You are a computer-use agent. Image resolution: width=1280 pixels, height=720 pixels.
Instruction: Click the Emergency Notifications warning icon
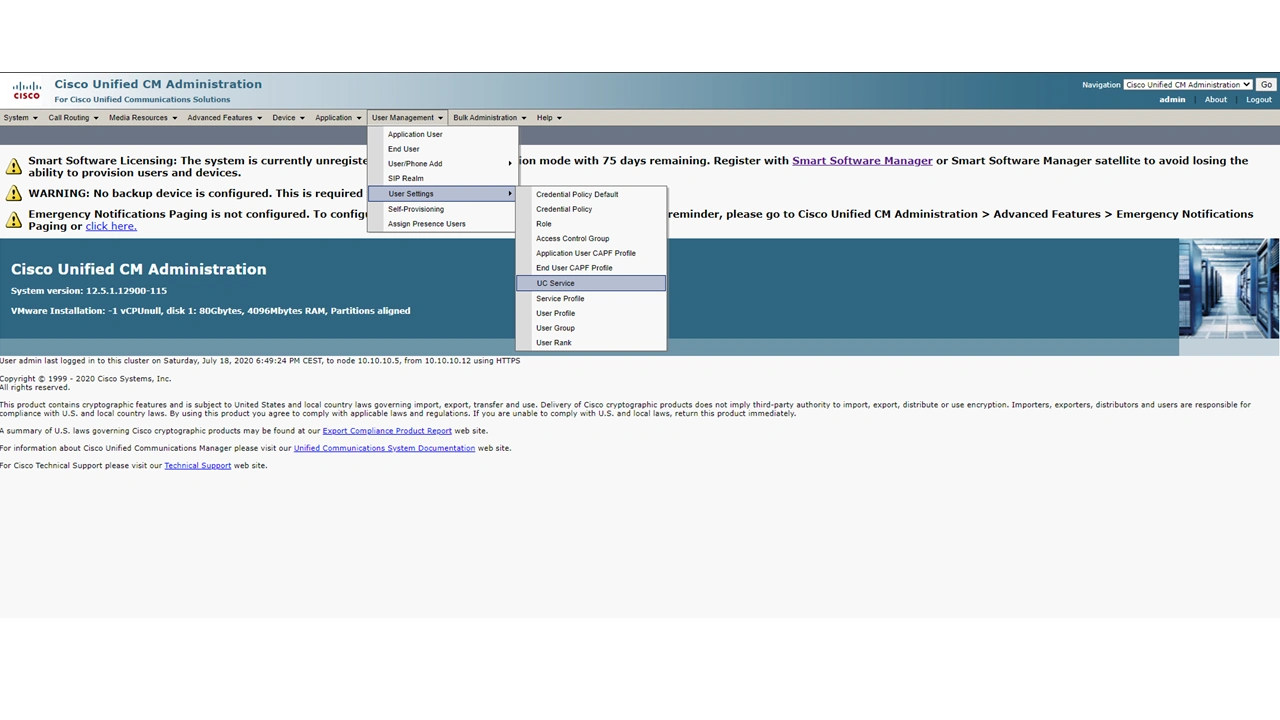pyautogui.click(x=14, y=219)
